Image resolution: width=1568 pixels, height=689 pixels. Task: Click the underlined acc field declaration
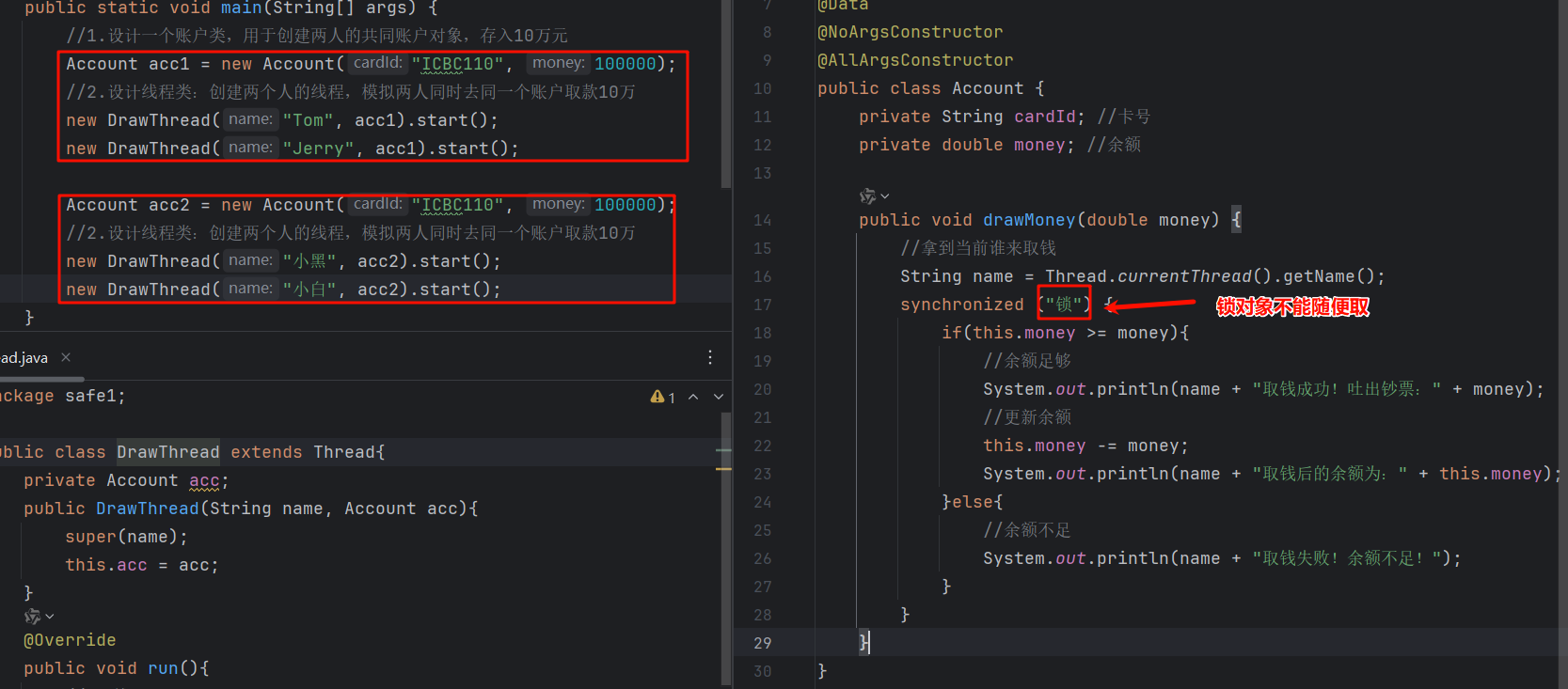pyautogui.click(x=204, y=480)
